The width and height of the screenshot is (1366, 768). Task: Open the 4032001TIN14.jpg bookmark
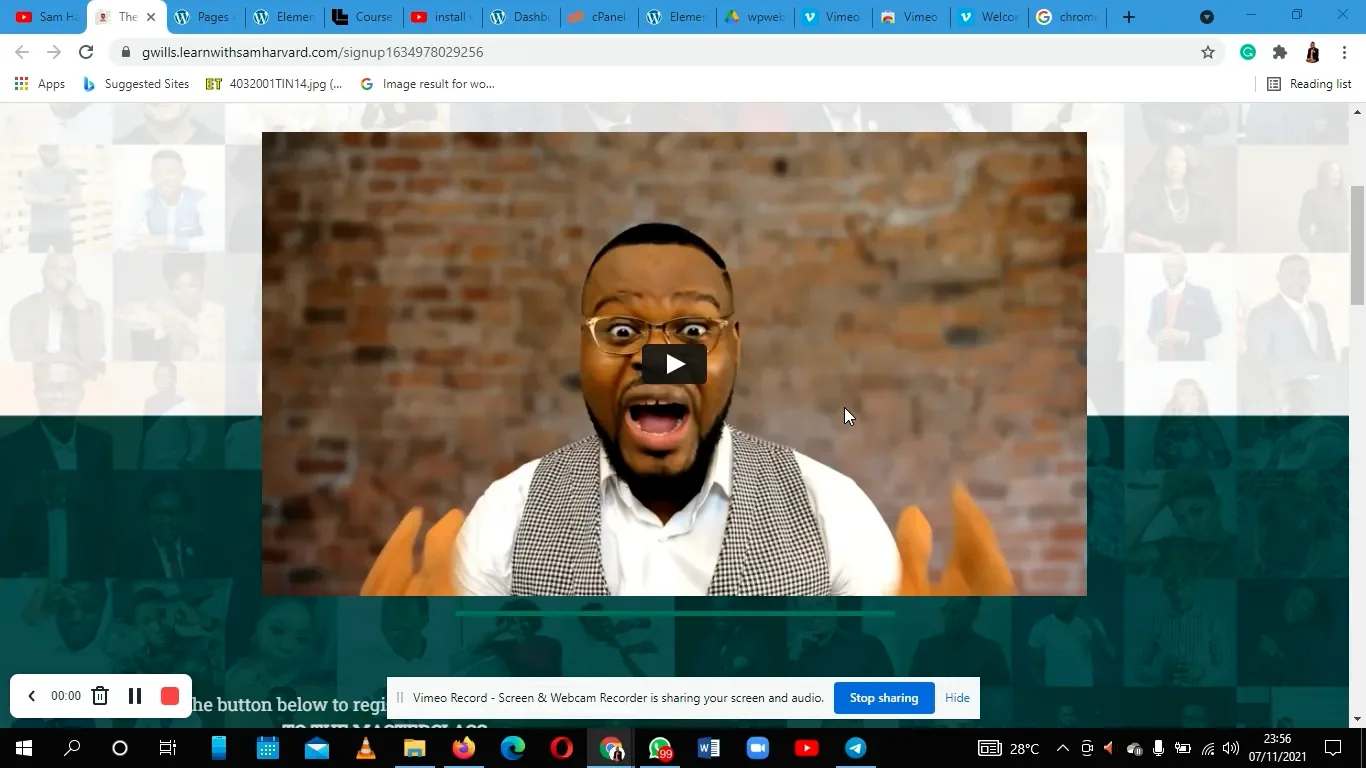click(x=274, y=84)
